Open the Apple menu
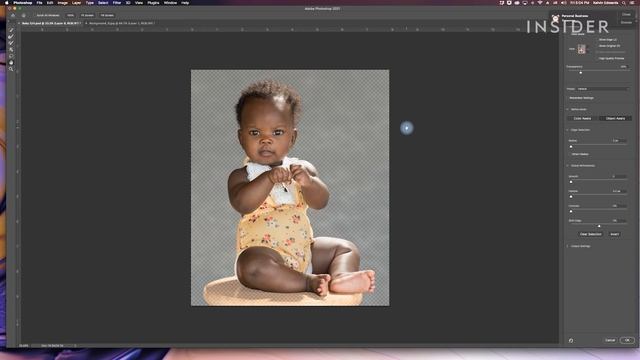The height and width of the screenshot is (360, 640). point(7,2)
